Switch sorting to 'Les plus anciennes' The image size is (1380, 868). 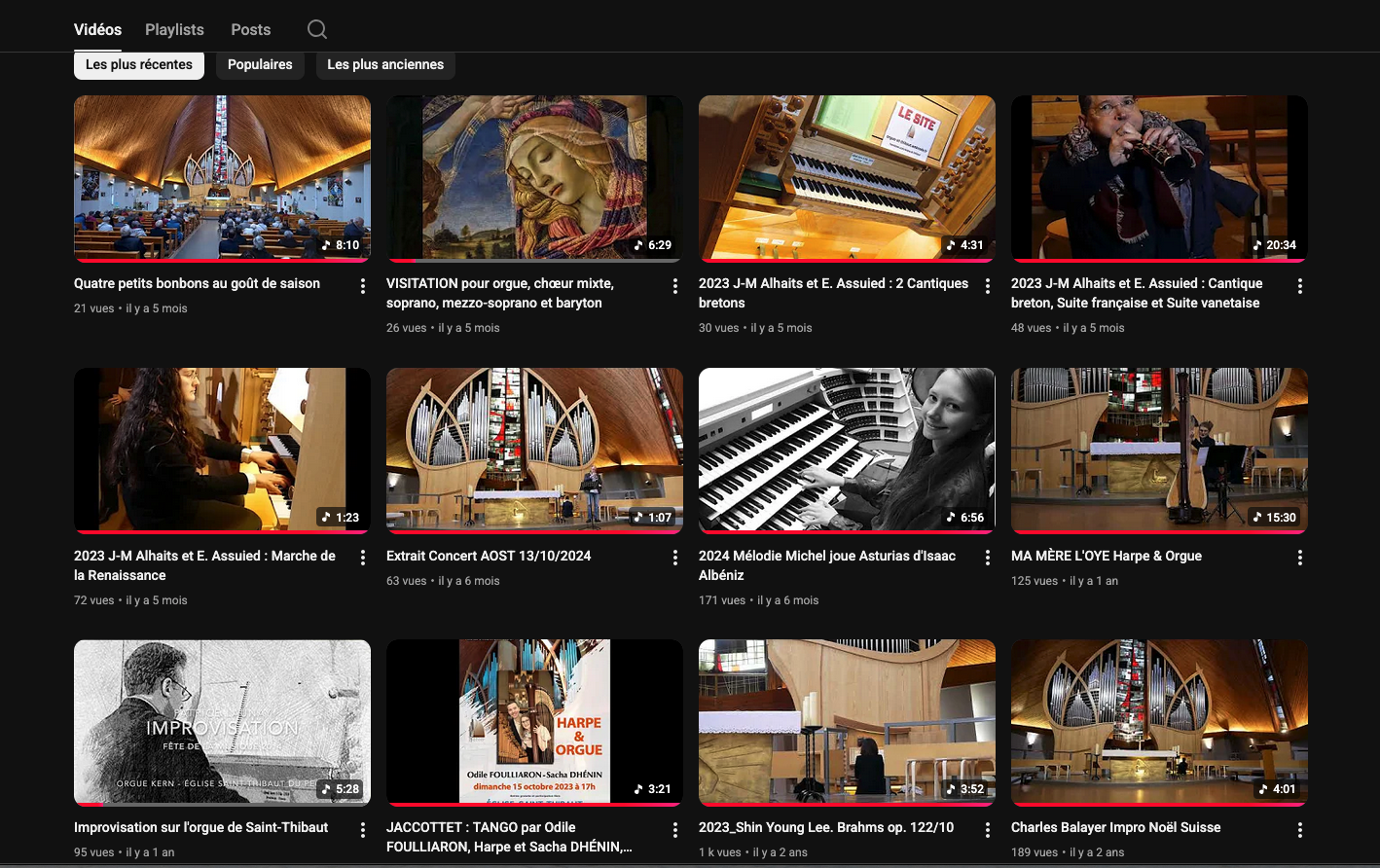[385, 64]
